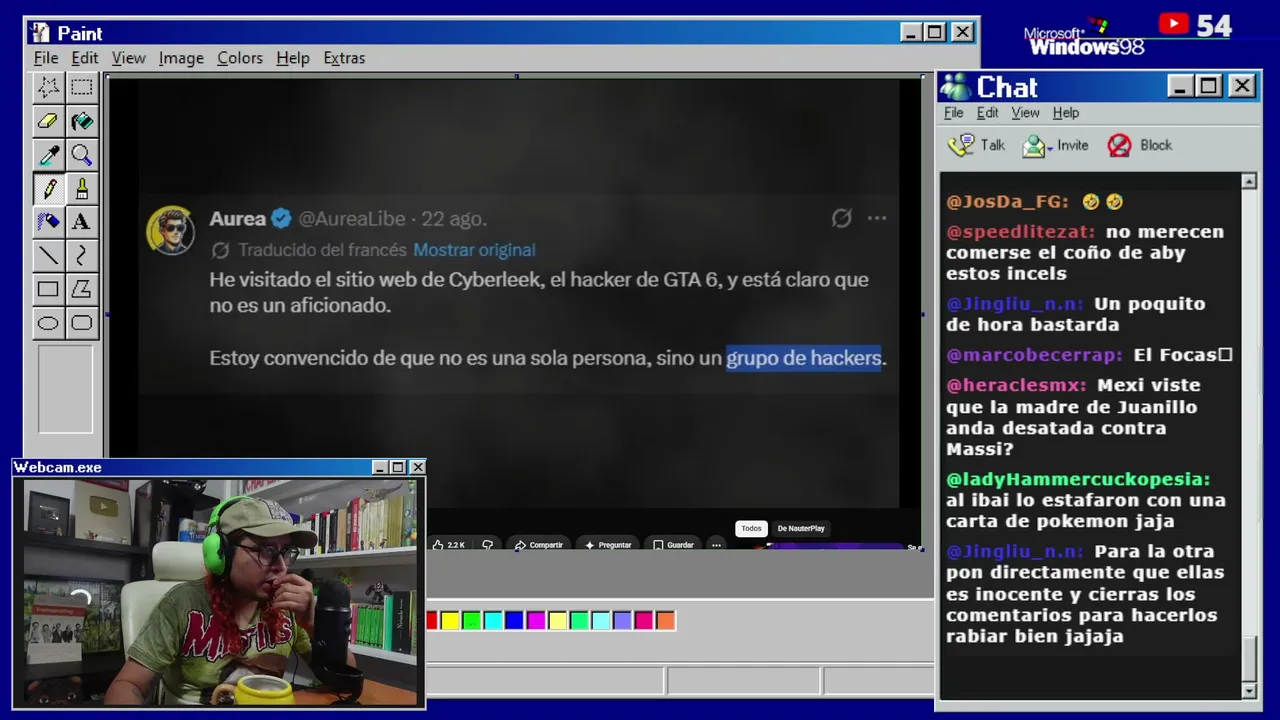
Task: Click the highlighted text grupo de hackers
Action: pyautogui.click(x=804, y=358)
